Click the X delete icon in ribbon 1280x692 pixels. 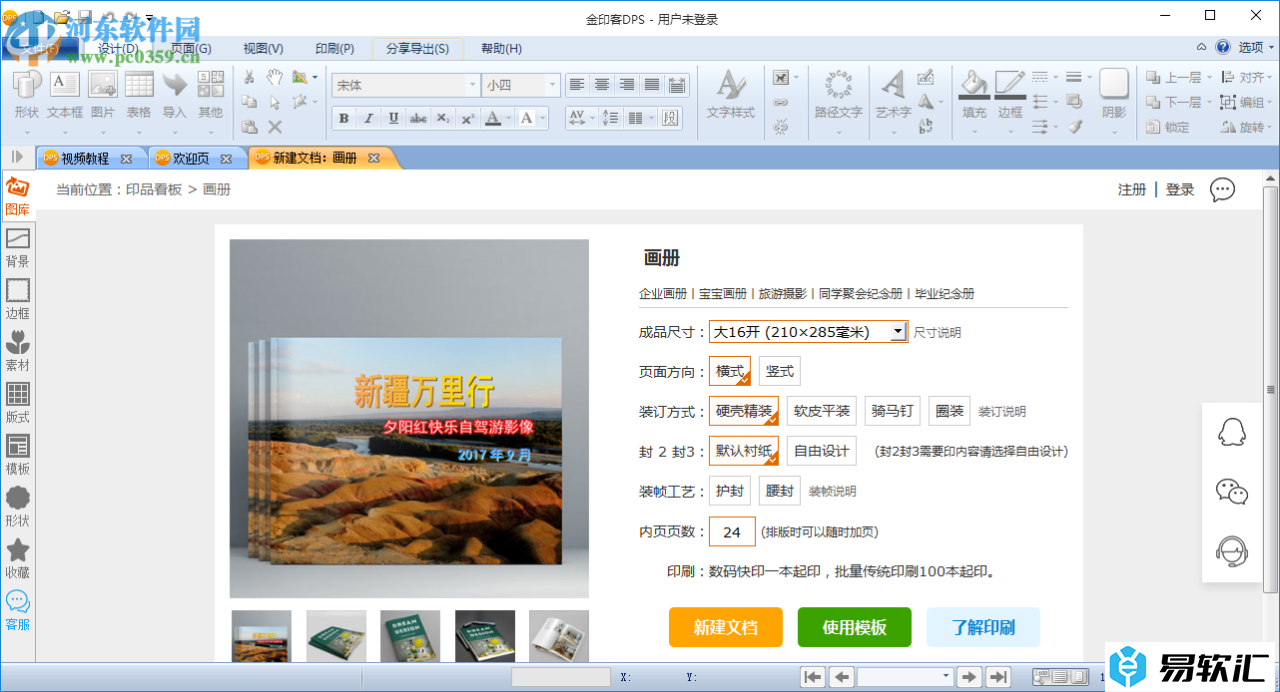274,127
